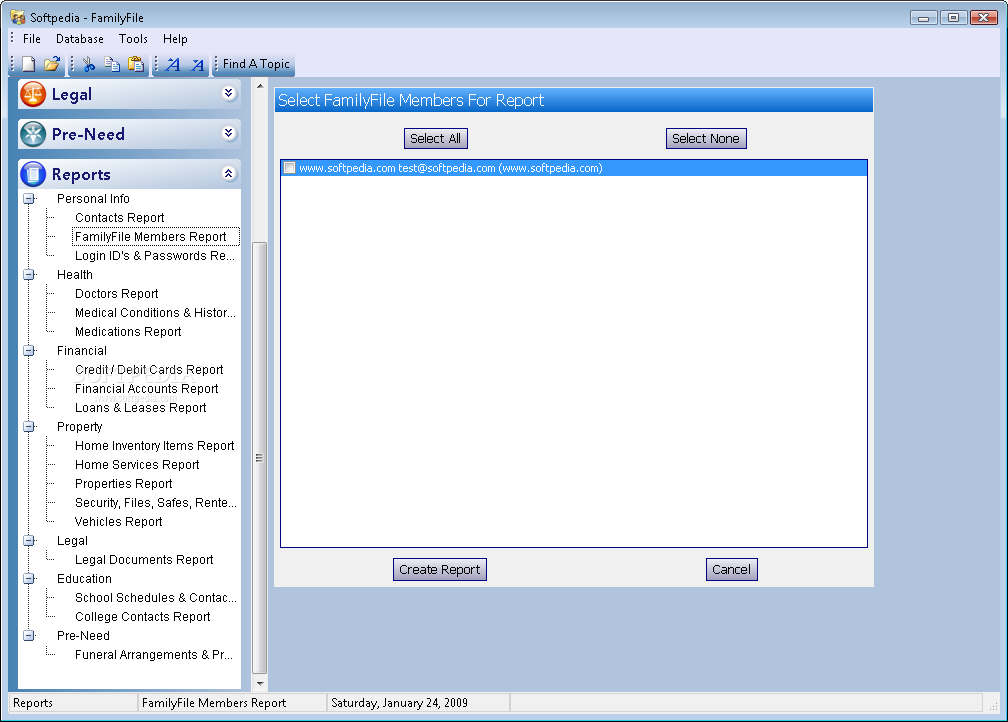1008x722 pixels.
Task: Click the smaller font size A icon
Action: point(197,65)
